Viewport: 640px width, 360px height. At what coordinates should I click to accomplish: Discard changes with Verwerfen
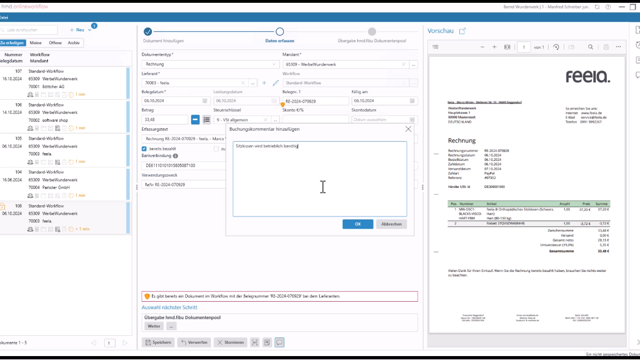click(194, 342)
